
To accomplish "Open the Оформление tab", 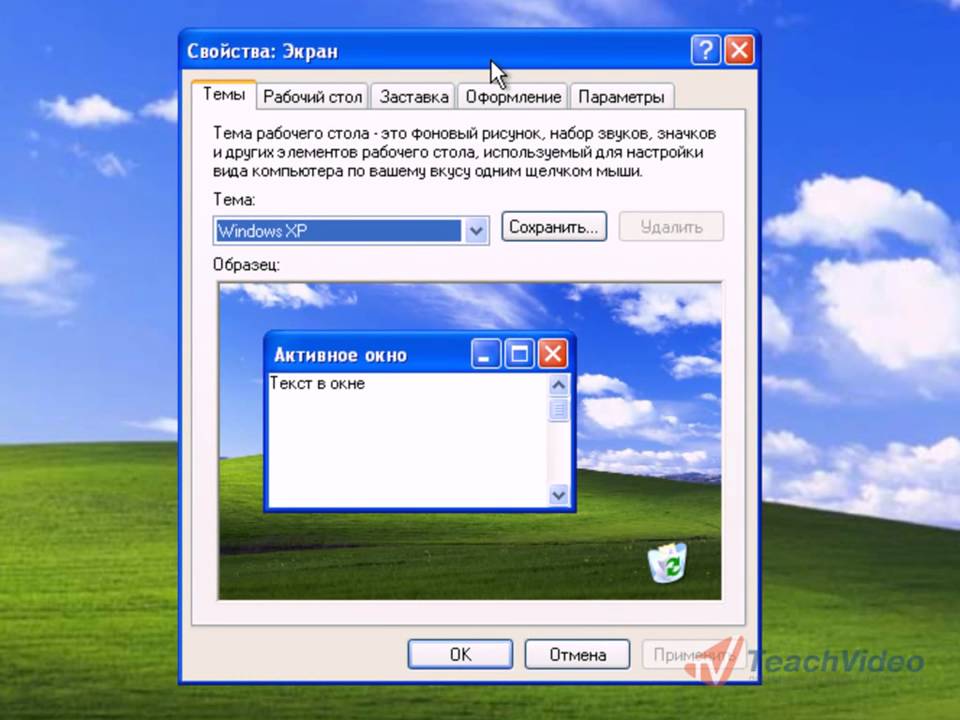I will [513, 97].
